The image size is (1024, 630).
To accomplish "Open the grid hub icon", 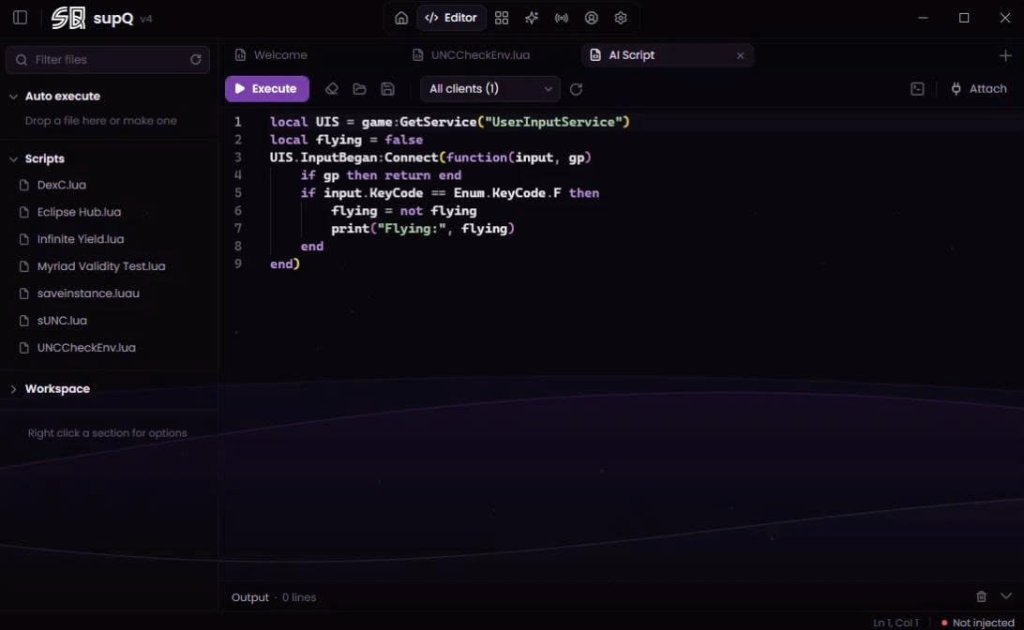I will (x=502, y=18).
